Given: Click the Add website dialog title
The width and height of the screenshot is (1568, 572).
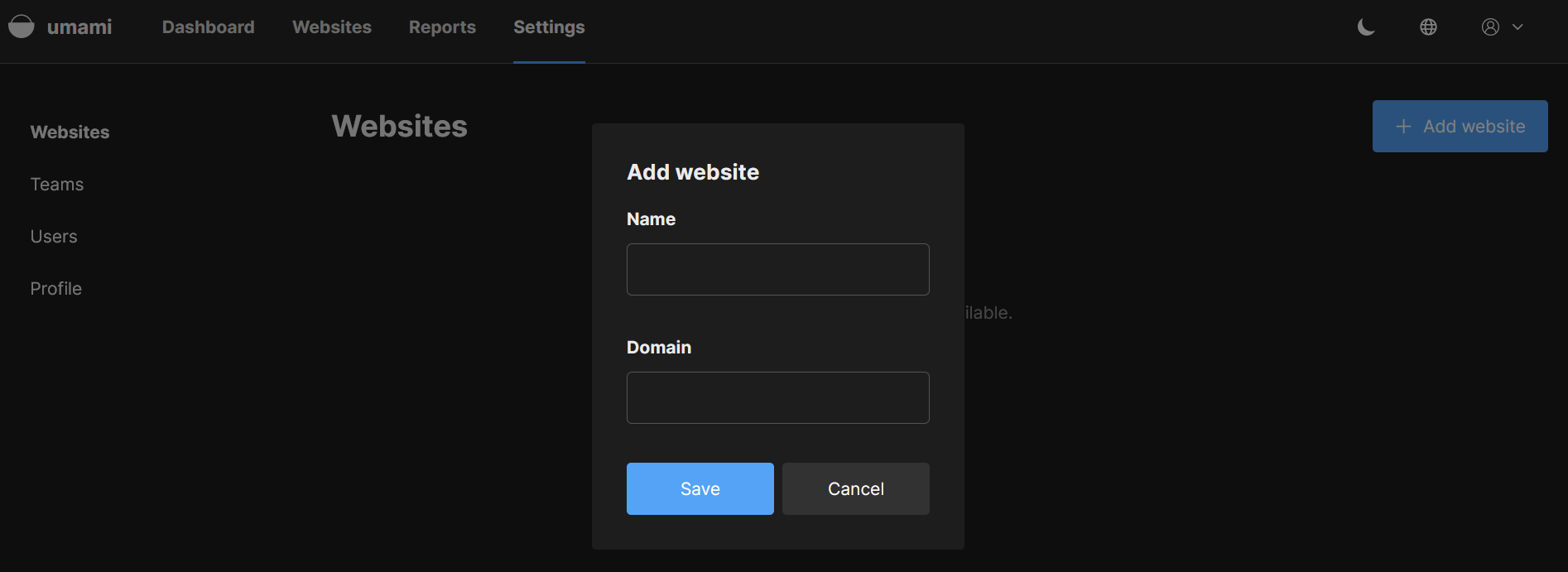Looking at the screenshot, I should click(x=693, y=172).
